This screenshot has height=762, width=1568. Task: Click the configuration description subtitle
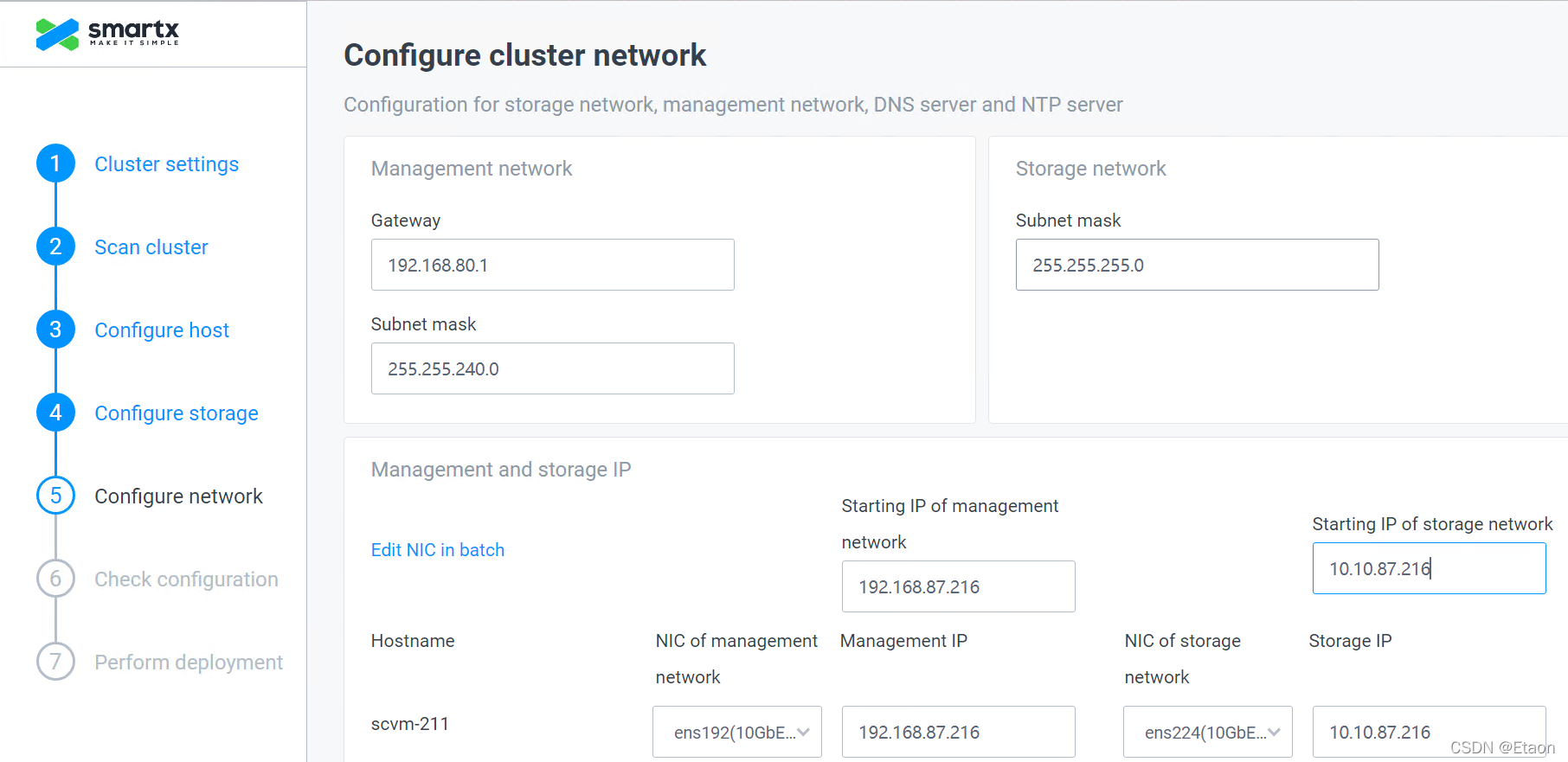(x=733, y=105)
